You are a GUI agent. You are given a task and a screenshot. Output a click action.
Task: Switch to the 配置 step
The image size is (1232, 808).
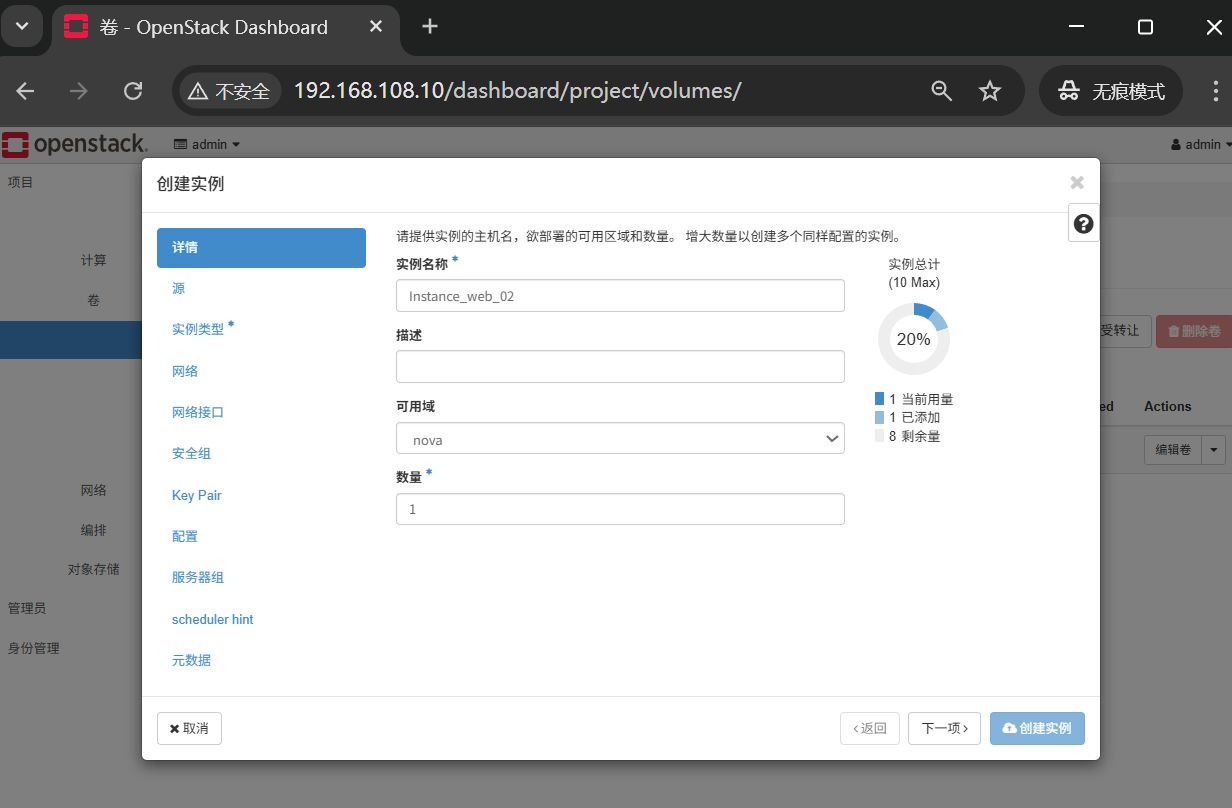(x=185, y=537)
